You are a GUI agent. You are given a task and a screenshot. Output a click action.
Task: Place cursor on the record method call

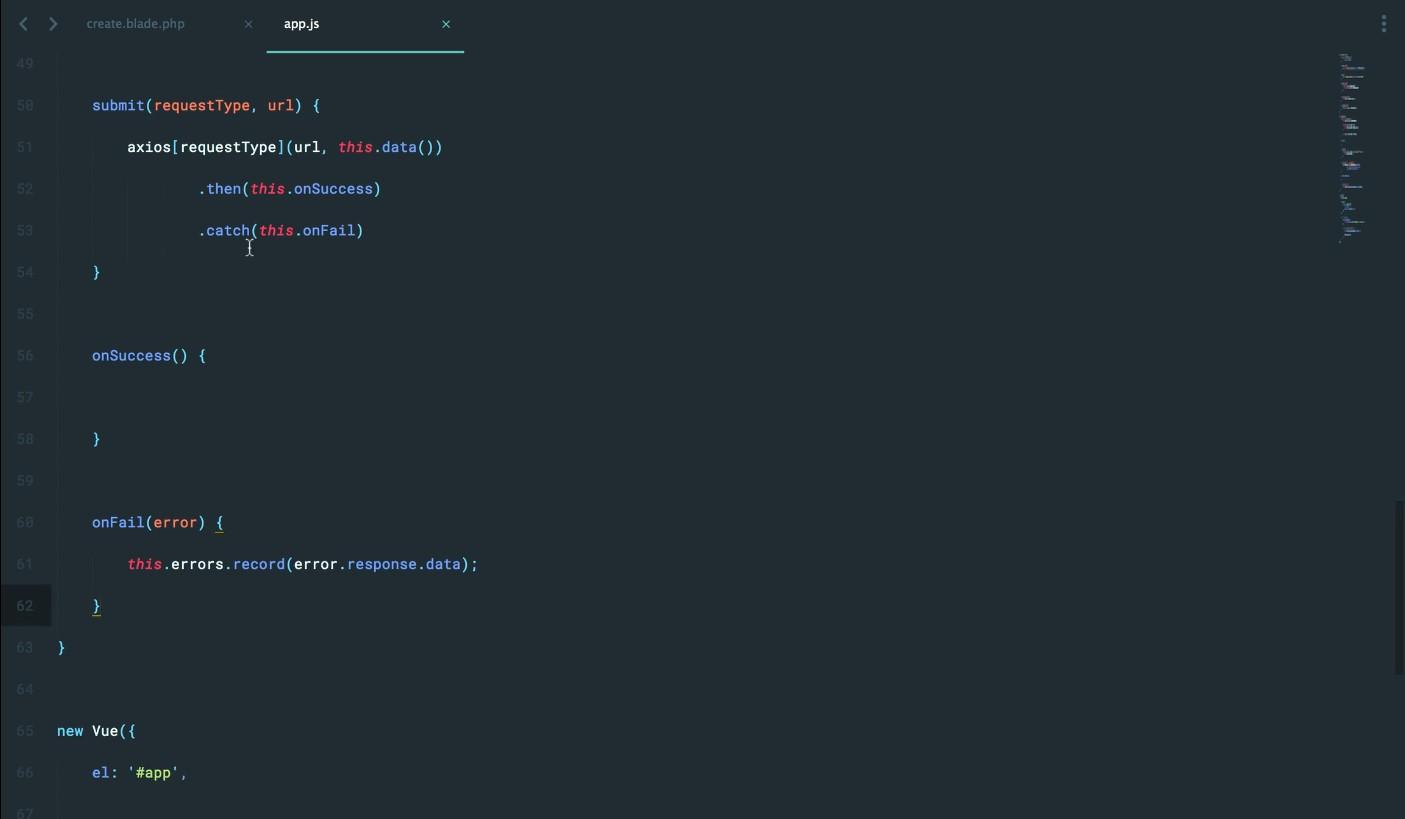pyautogui.click(x=259, y=565)
